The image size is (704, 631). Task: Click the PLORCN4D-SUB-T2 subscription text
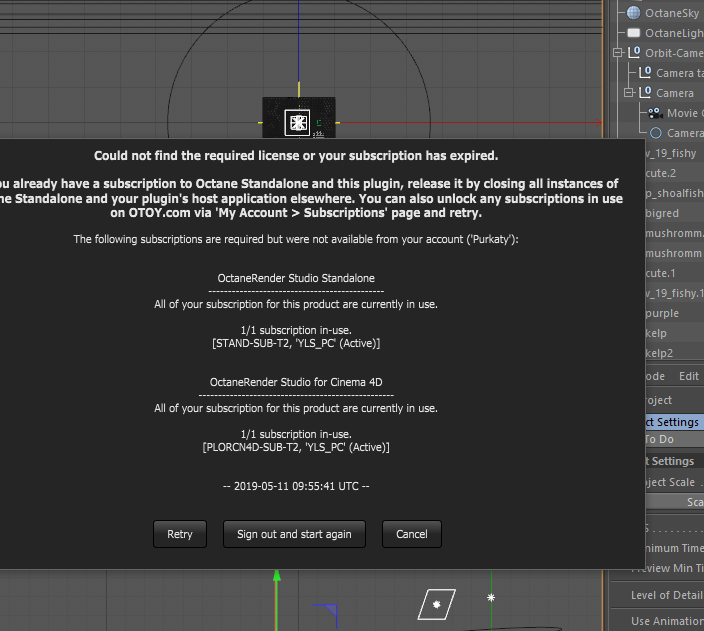click(x=296, y=447)
